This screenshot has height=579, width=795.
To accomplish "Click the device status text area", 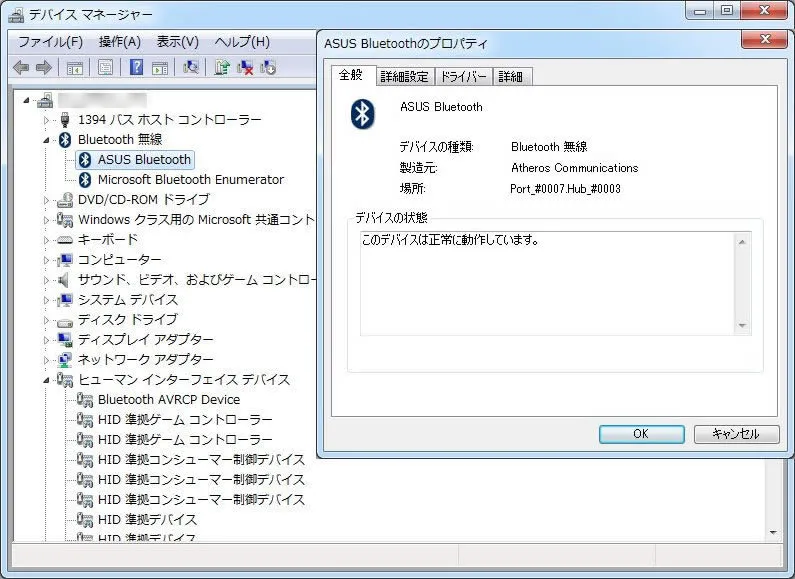I will tap(548, 284).
